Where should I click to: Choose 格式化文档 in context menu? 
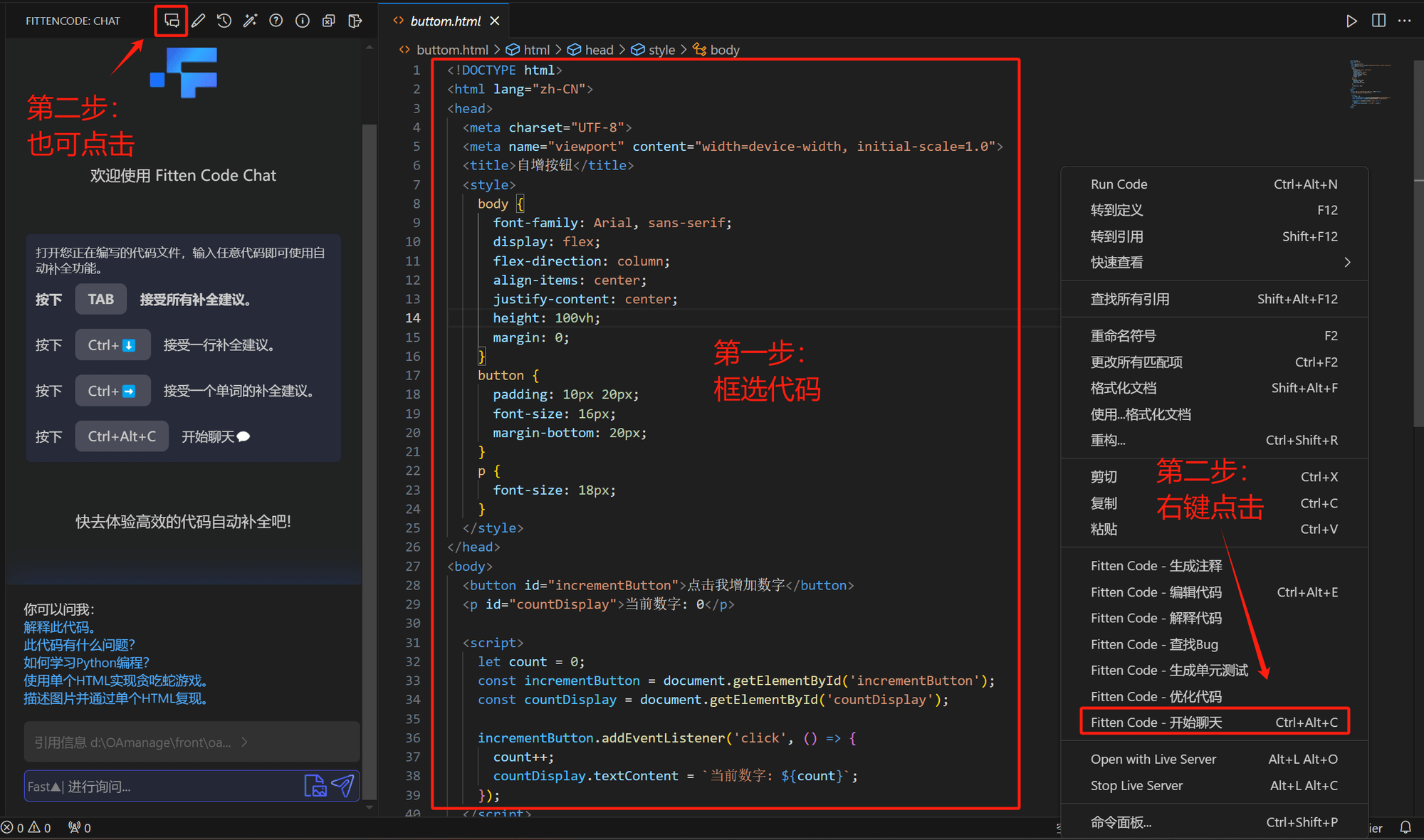1214,388
